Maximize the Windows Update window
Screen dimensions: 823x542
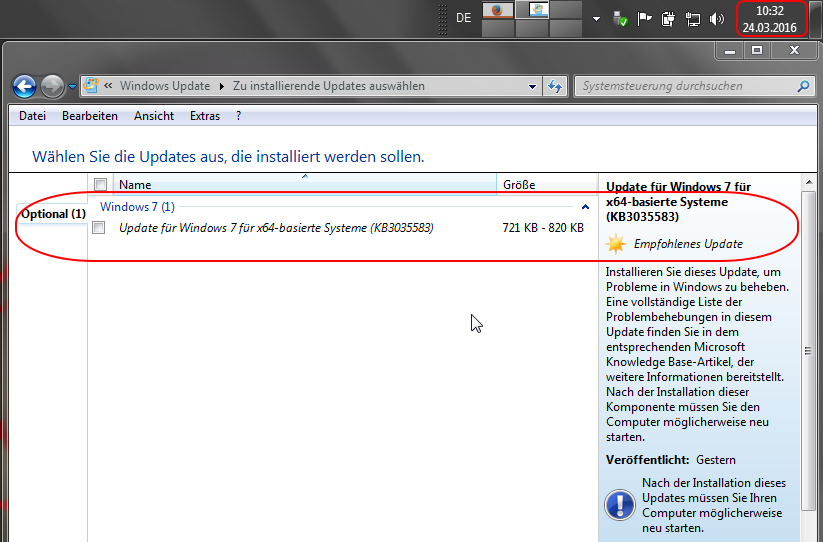tap(757, 50)
